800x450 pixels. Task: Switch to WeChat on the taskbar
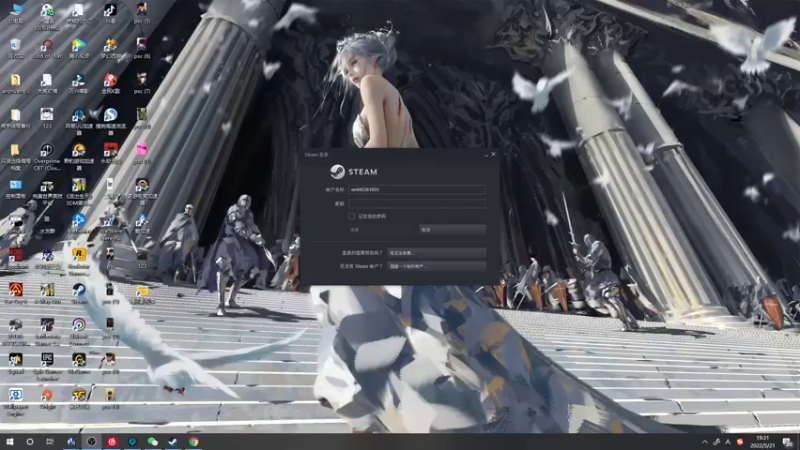pyautogui.click(x=152, y=441)
